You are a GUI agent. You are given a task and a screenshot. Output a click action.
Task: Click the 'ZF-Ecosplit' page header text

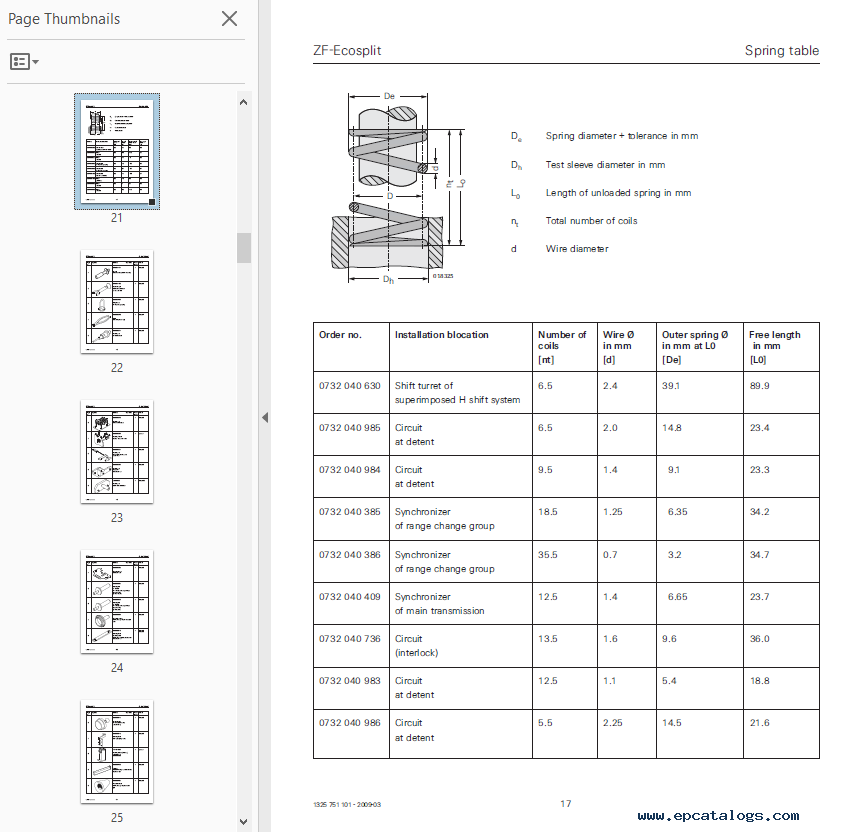coord(347,50)
